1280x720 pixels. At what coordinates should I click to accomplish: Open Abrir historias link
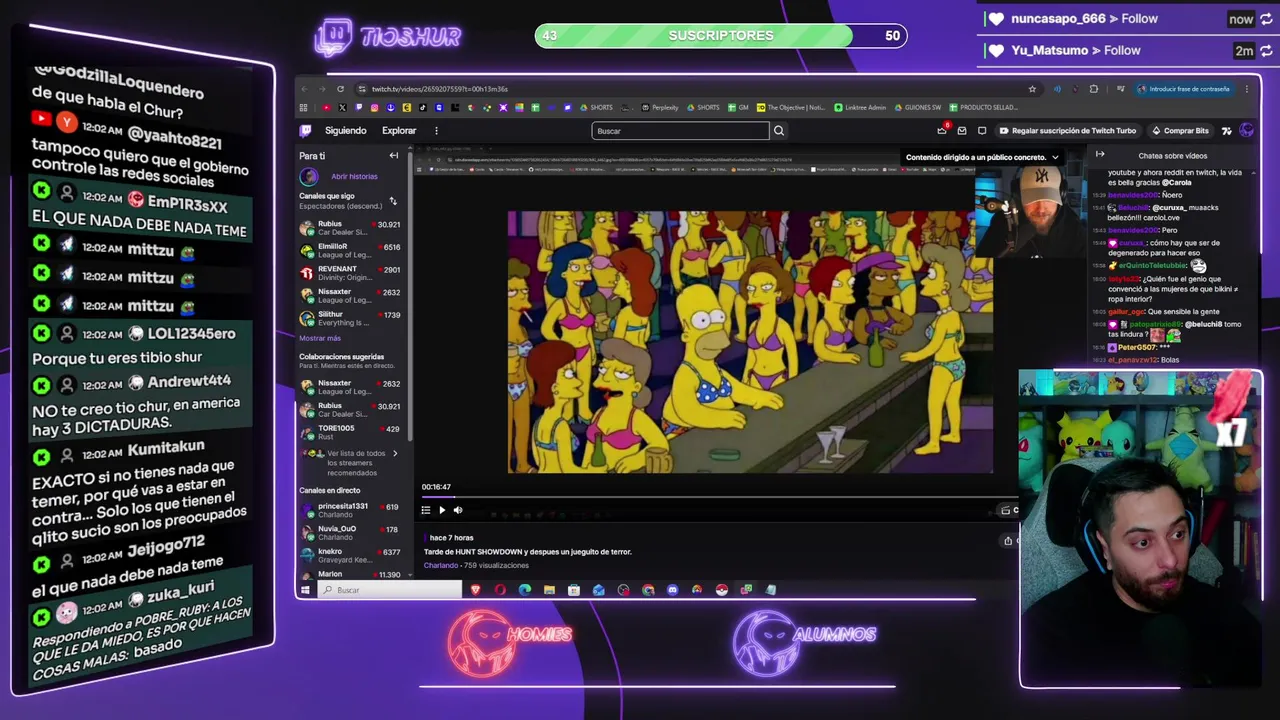point(354,176)
